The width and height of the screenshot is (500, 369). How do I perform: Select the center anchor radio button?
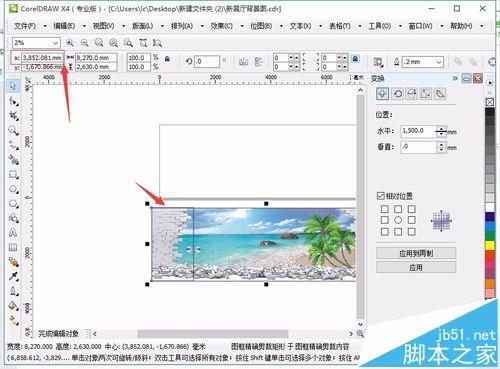tap(398, 220)
